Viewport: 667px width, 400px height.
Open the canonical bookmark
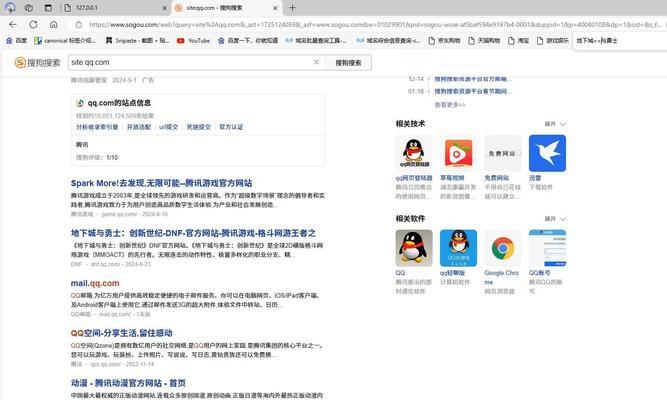pos(65,40)
